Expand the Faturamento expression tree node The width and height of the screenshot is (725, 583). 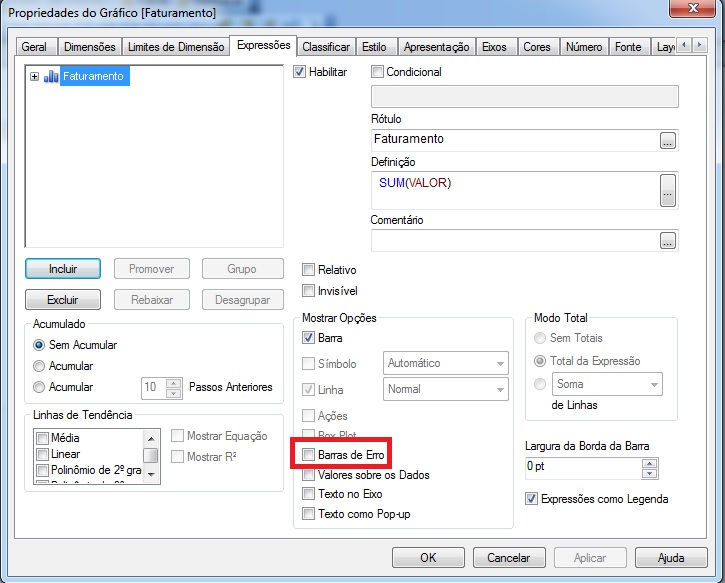pos(35,76)
